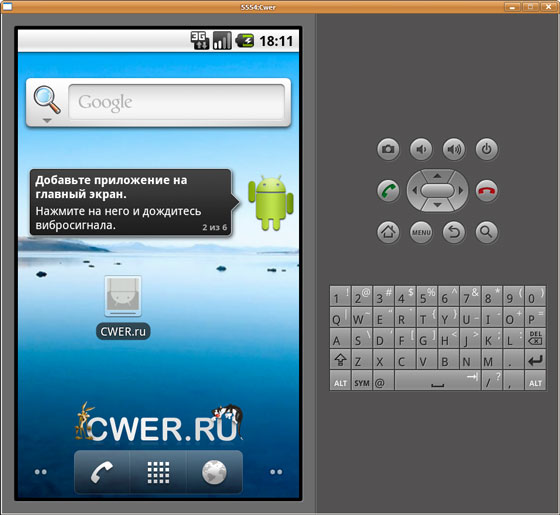The width and height of the screenshot is (560, 515).
Task: Click the Shift key on emulator keyboard
Action: (x=340, y=360)
